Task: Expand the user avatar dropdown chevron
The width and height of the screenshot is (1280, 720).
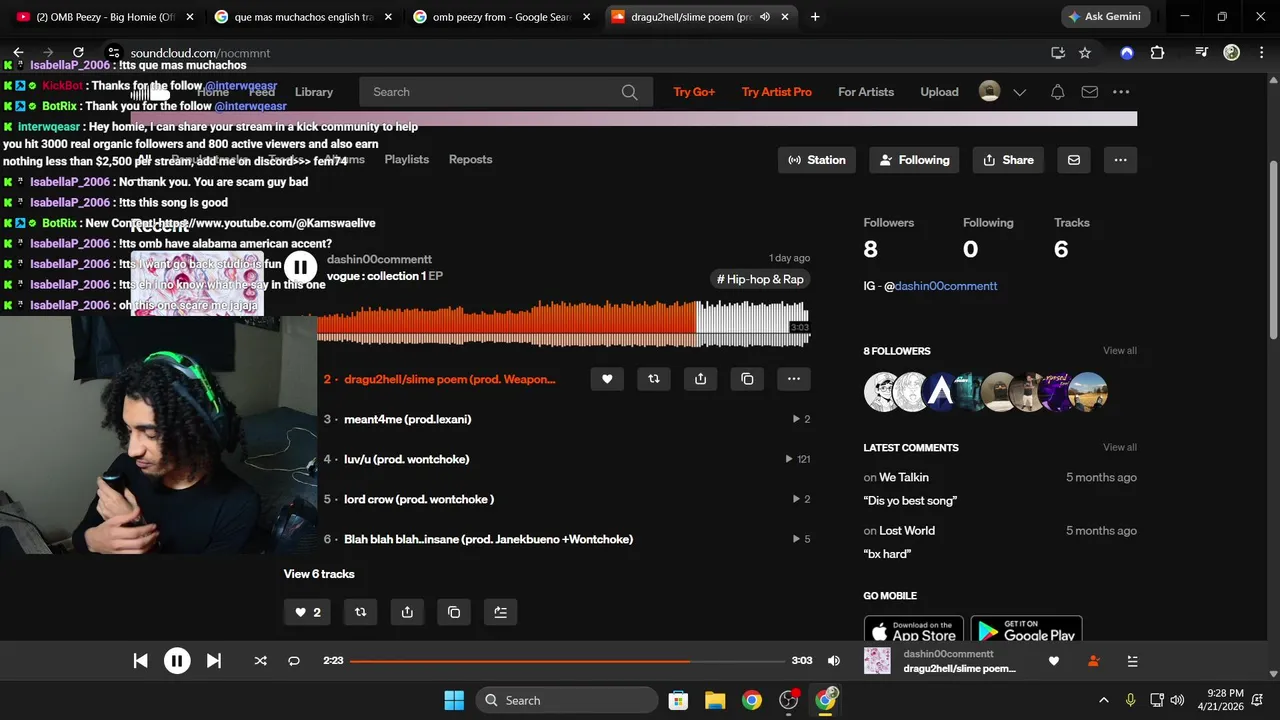Action: click(1020, 92)
